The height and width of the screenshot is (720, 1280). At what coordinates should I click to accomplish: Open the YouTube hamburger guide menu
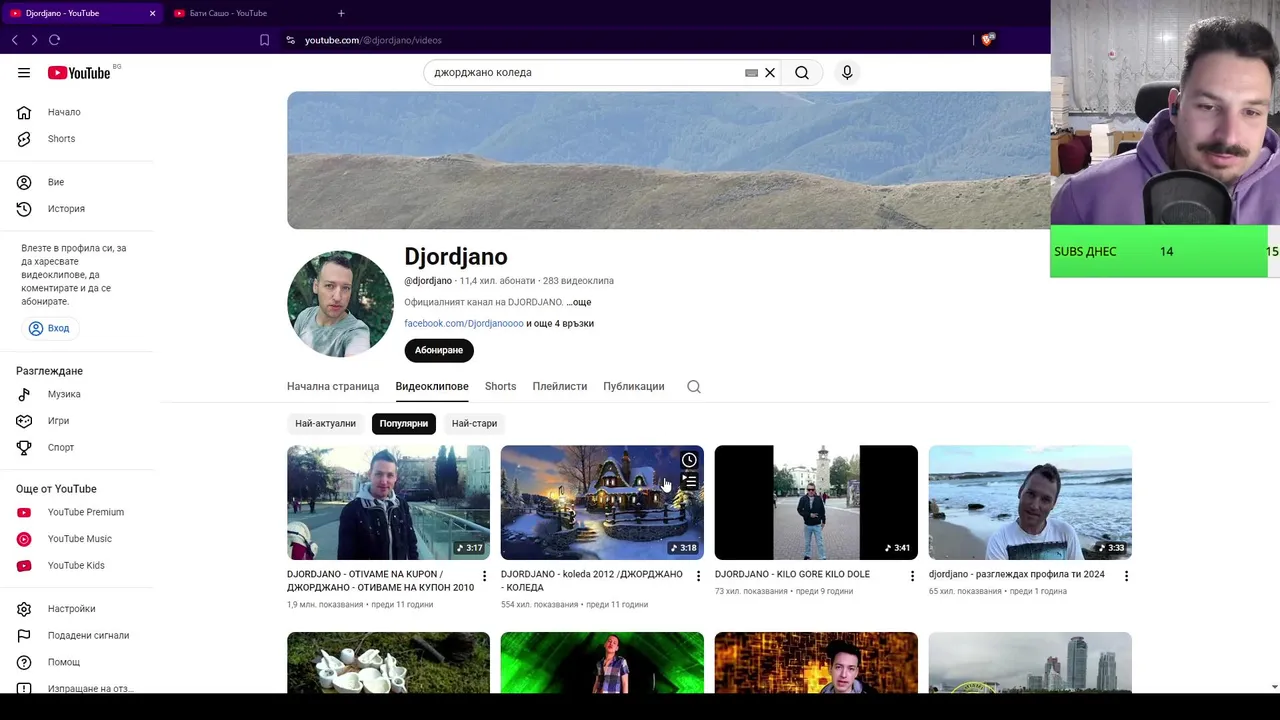click(24, 72)
